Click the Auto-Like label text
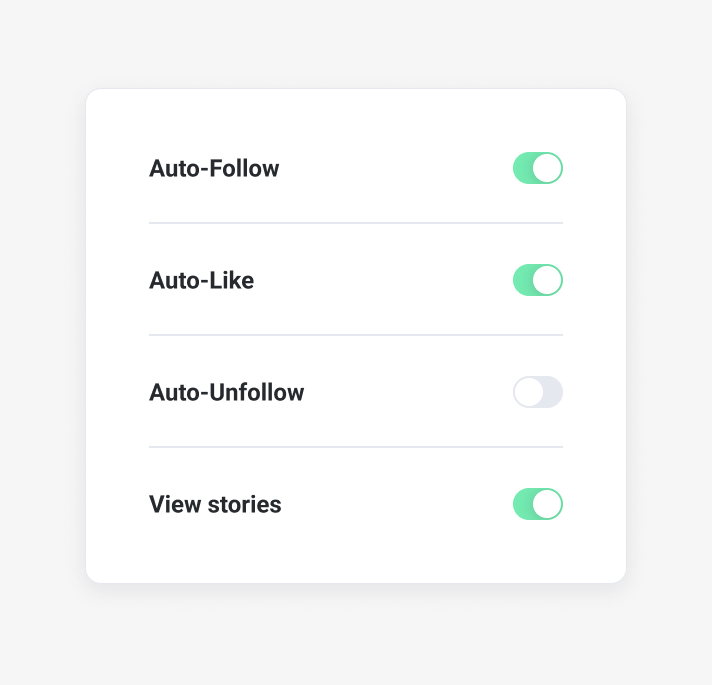 click(201, 281)
